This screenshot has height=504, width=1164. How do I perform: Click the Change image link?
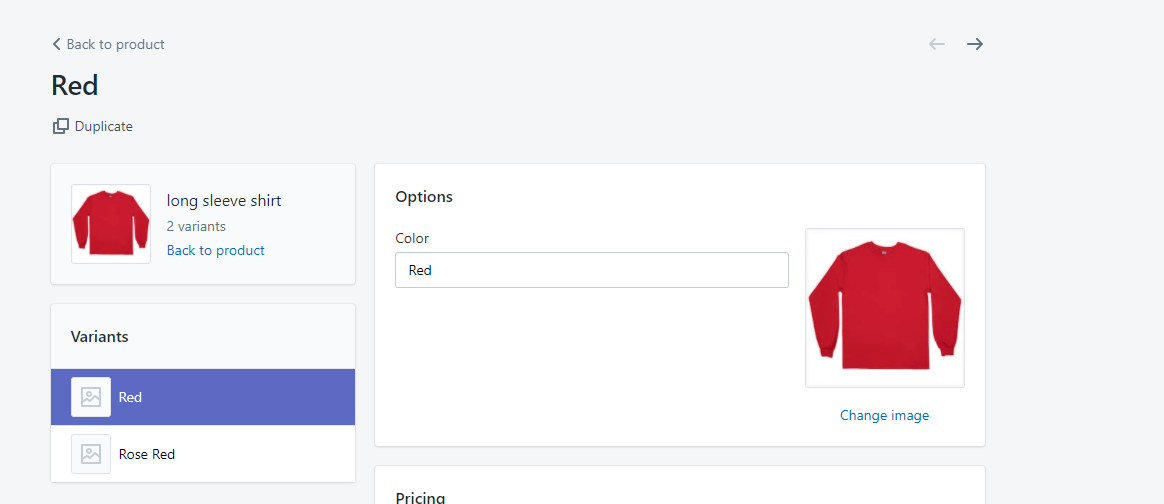point(884,415)
